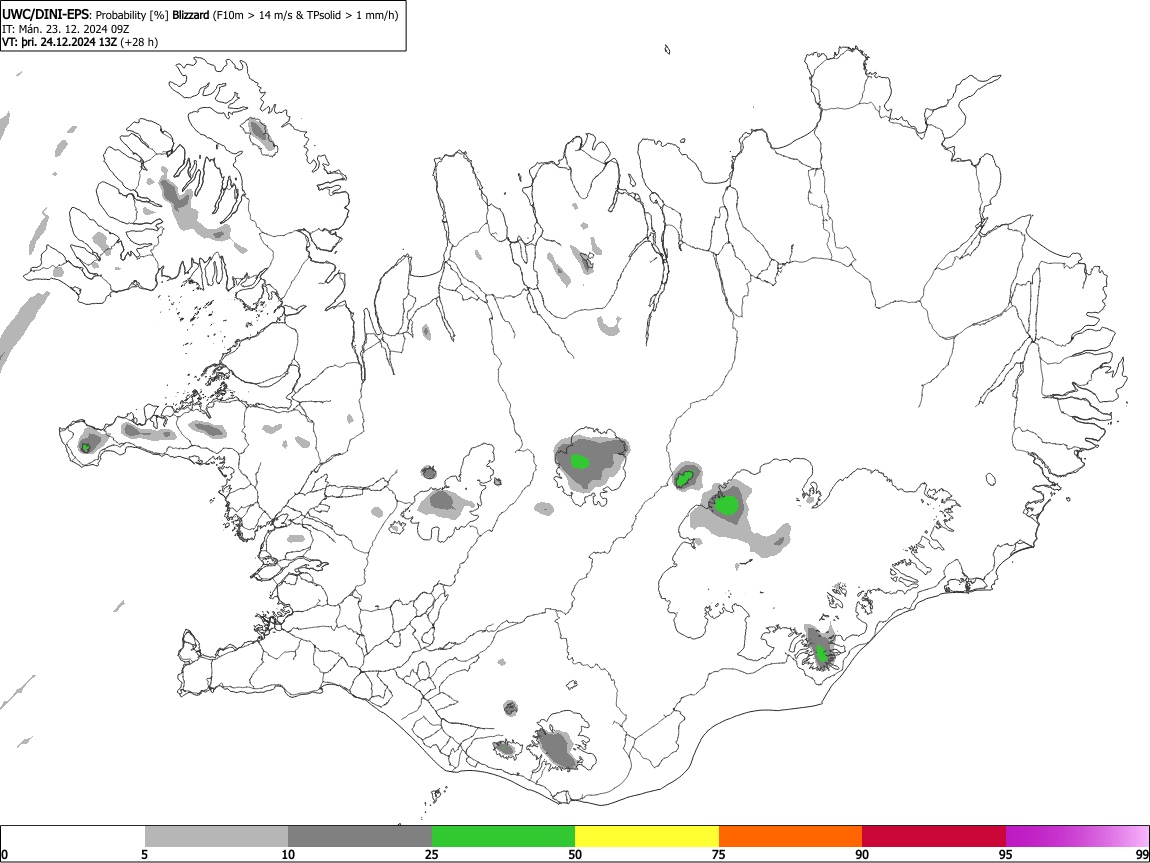Click the red 90-95% legend swatch

(934, 837)
